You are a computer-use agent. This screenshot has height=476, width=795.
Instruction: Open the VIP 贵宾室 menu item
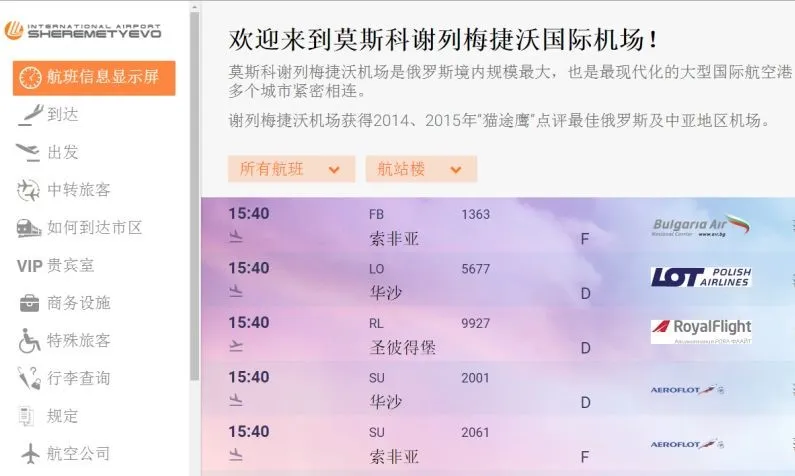(x=56, y=266)
